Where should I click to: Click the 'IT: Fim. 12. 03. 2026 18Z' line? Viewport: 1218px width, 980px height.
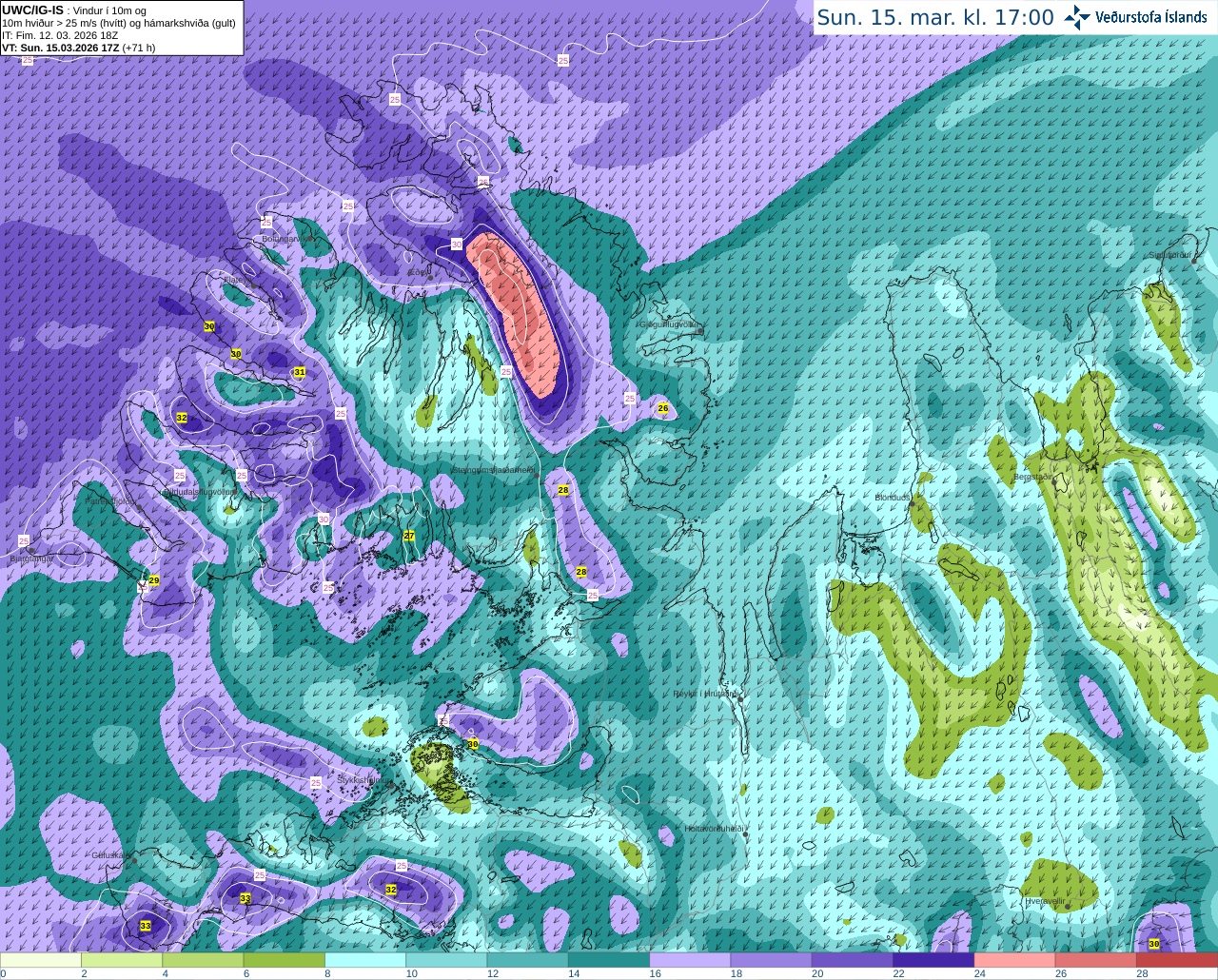point(60,35)
